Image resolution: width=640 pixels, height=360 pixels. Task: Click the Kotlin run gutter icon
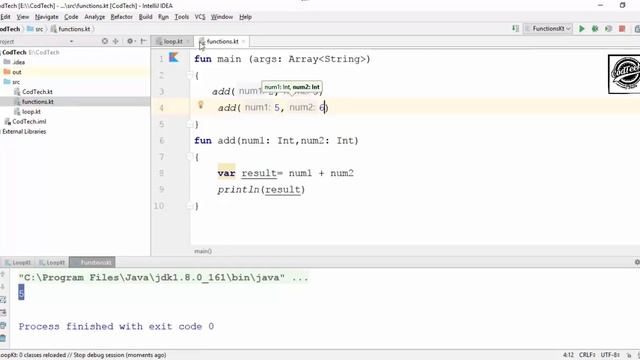[x=174, y=58]
